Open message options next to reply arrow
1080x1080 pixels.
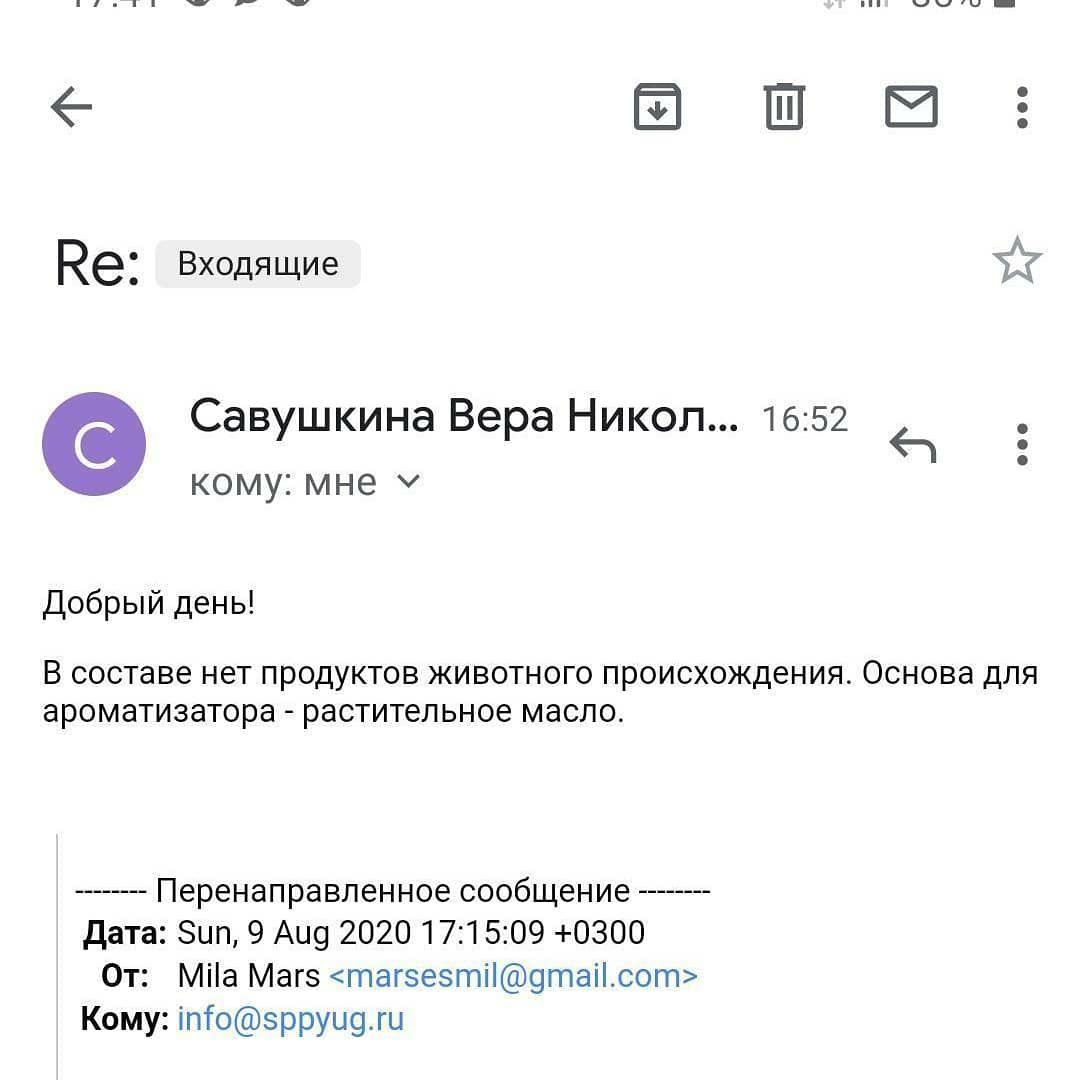click(1021, 444)
